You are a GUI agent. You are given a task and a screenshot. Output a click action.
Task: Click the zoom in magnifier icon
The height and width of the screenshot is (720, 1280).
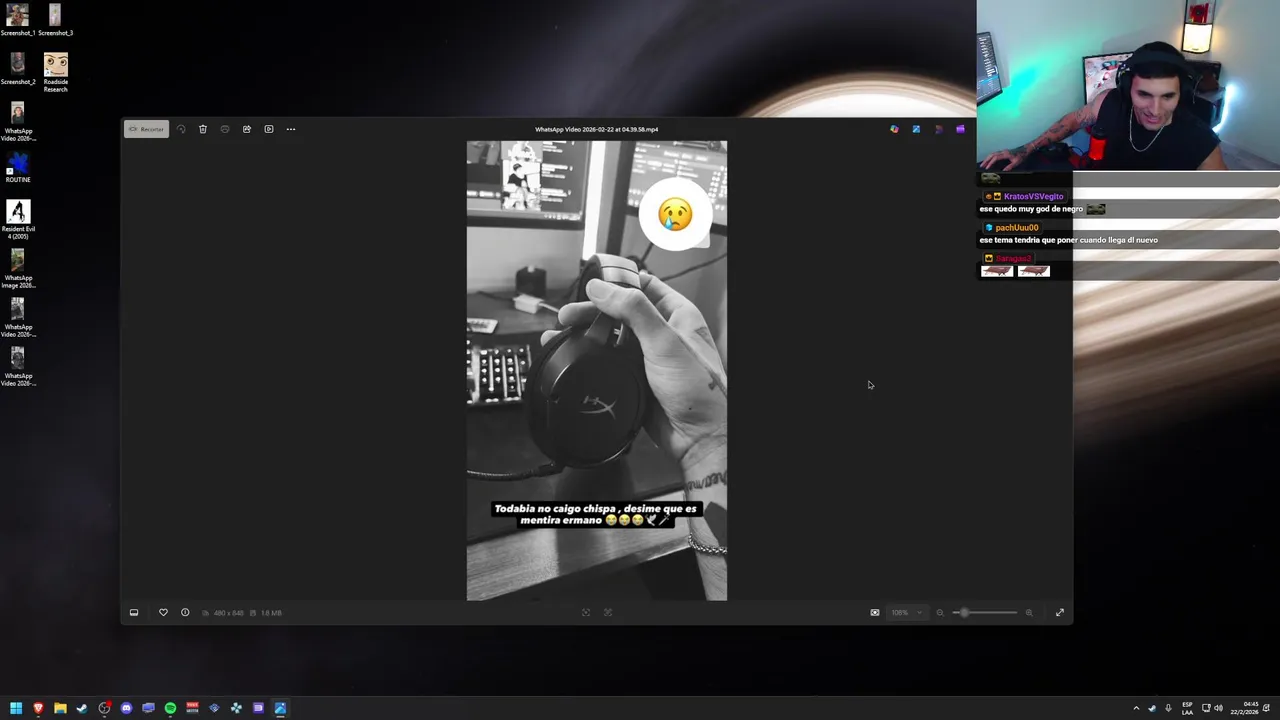[1029, 612]
